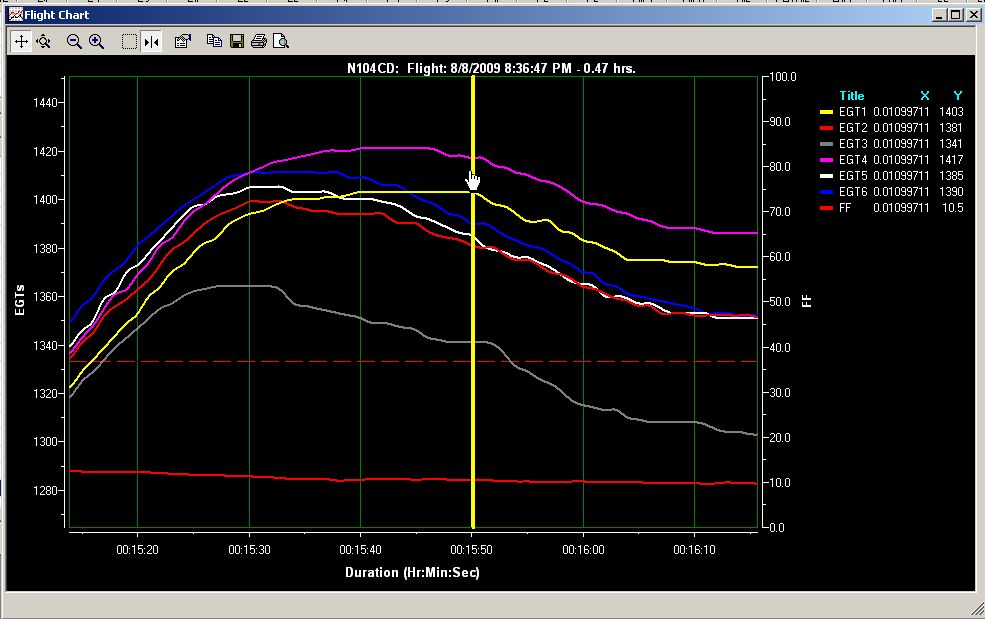Click the legend X column header
Image resolution: width=985 pixels, height=619 pixels.
point(924,96)
